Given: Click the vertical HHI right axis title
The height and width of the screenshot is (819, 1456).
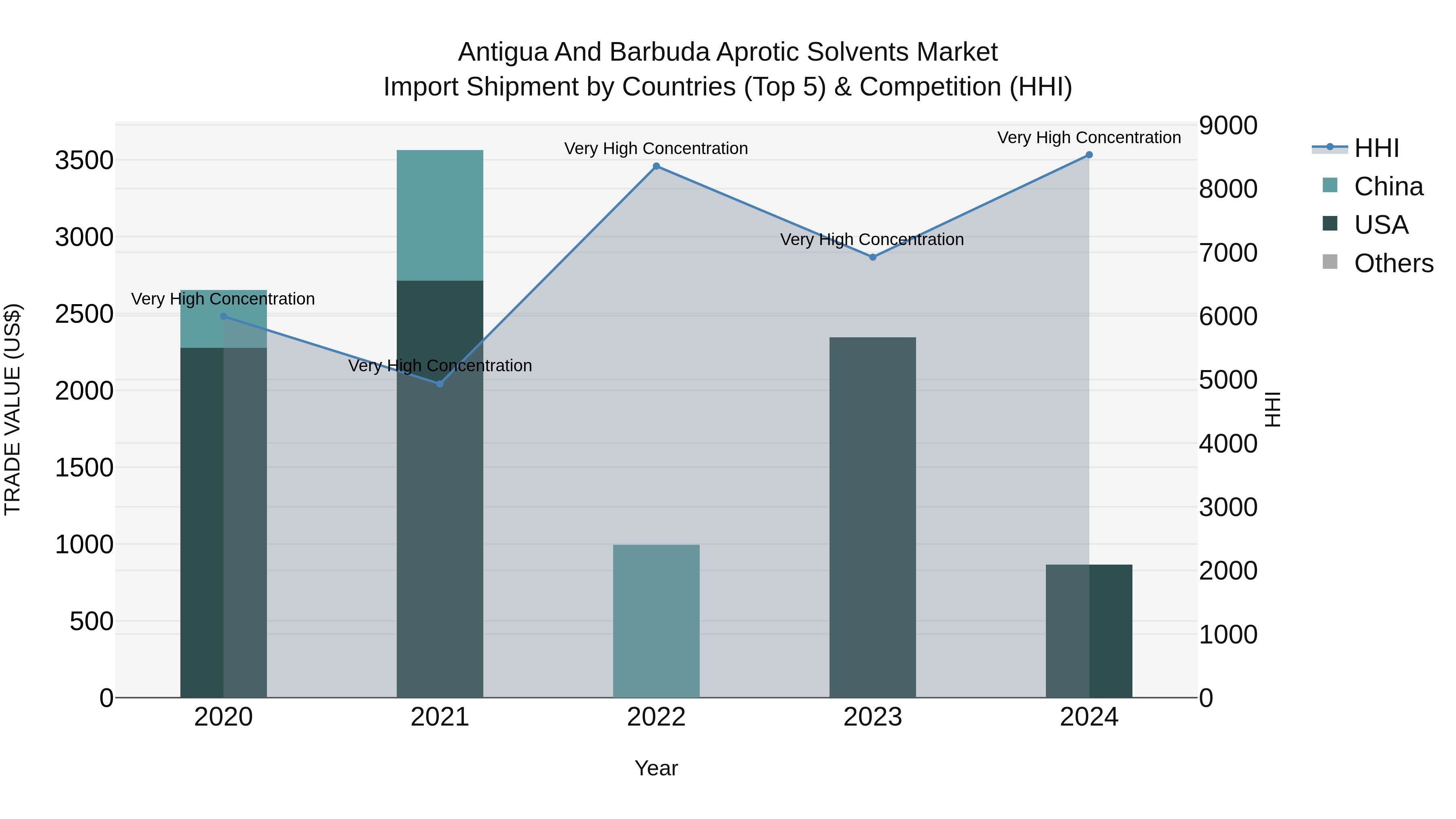Looking at the screenshot, I should coord(1273,410).
